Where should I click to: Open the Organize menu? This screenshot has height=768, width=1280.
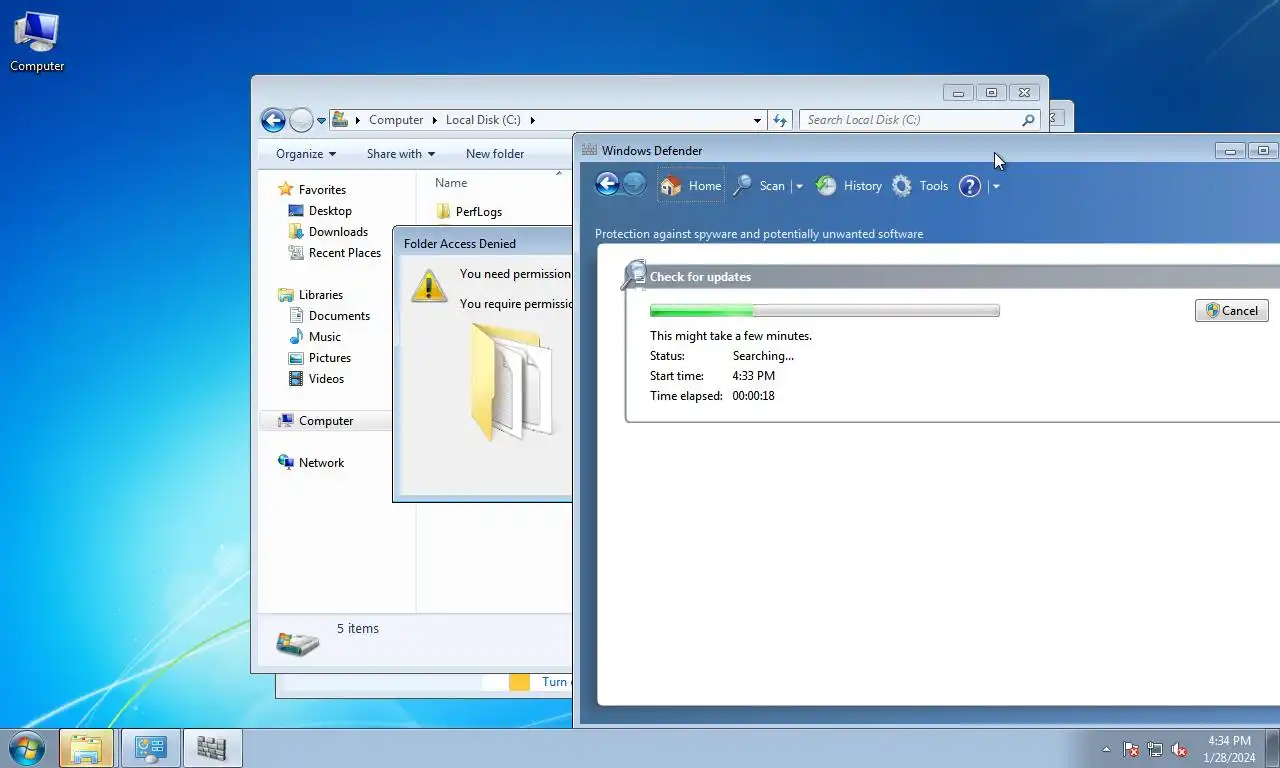click(x=306, y=154)
